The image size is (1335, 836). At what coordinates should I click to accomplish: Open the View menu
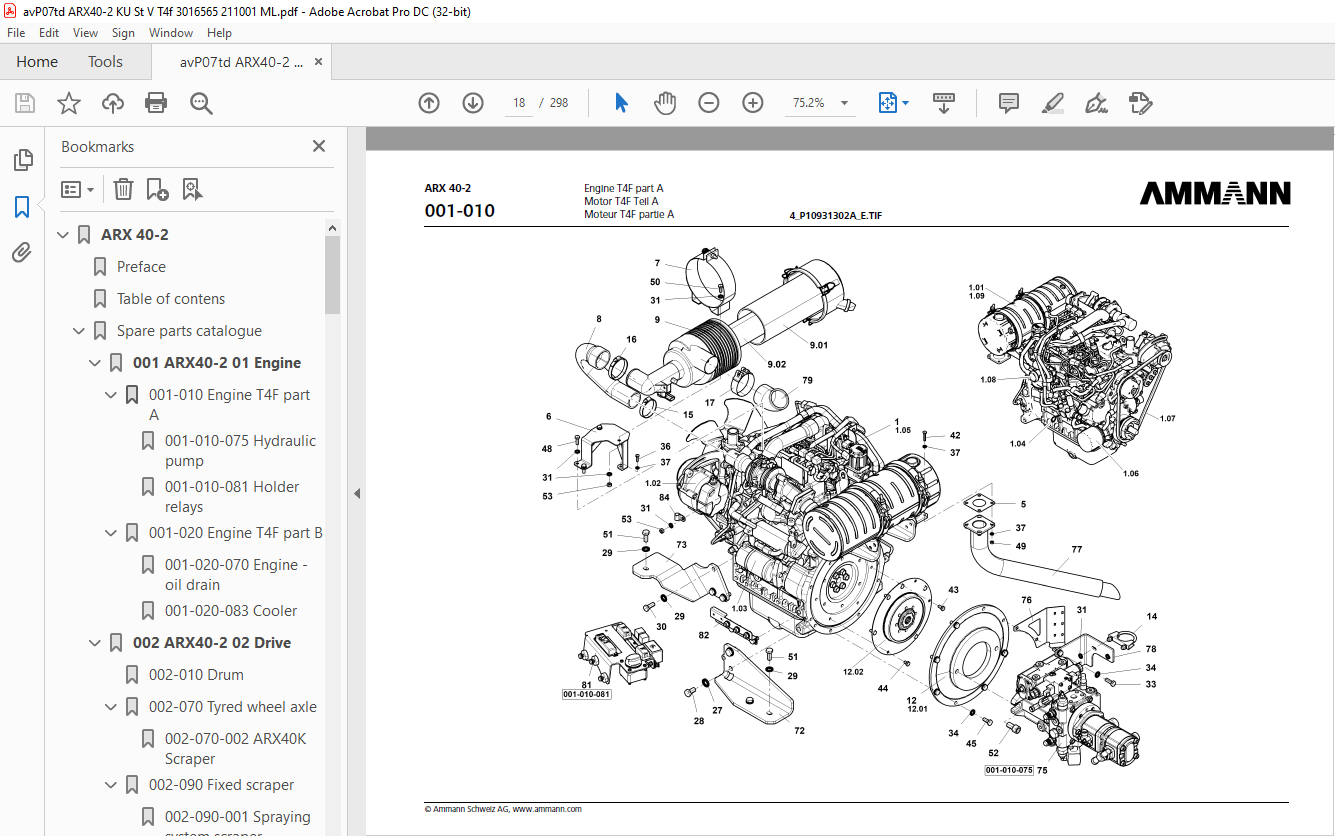coord(85,33)
